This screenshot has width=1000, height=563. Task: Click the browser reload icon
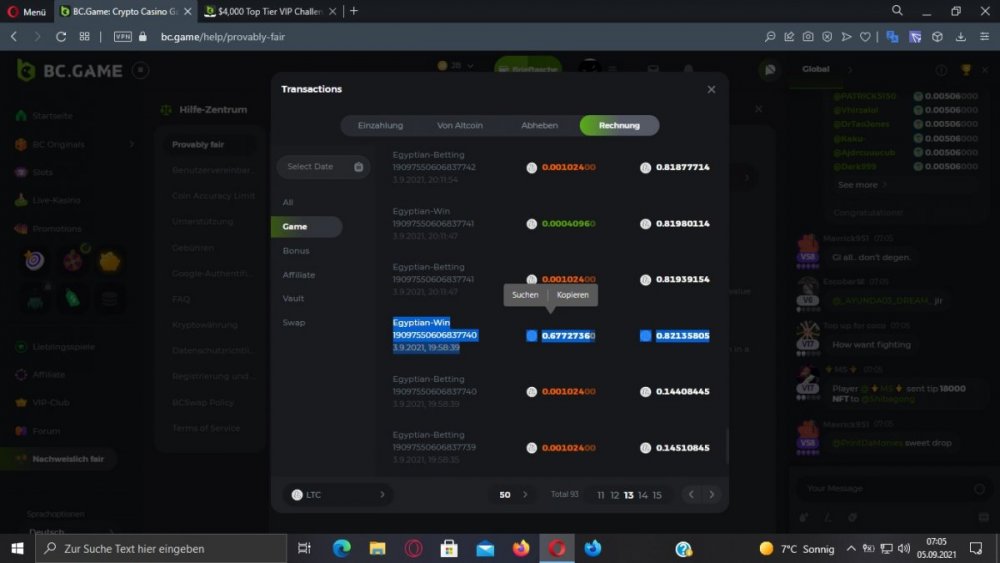[x=61, y=36]
